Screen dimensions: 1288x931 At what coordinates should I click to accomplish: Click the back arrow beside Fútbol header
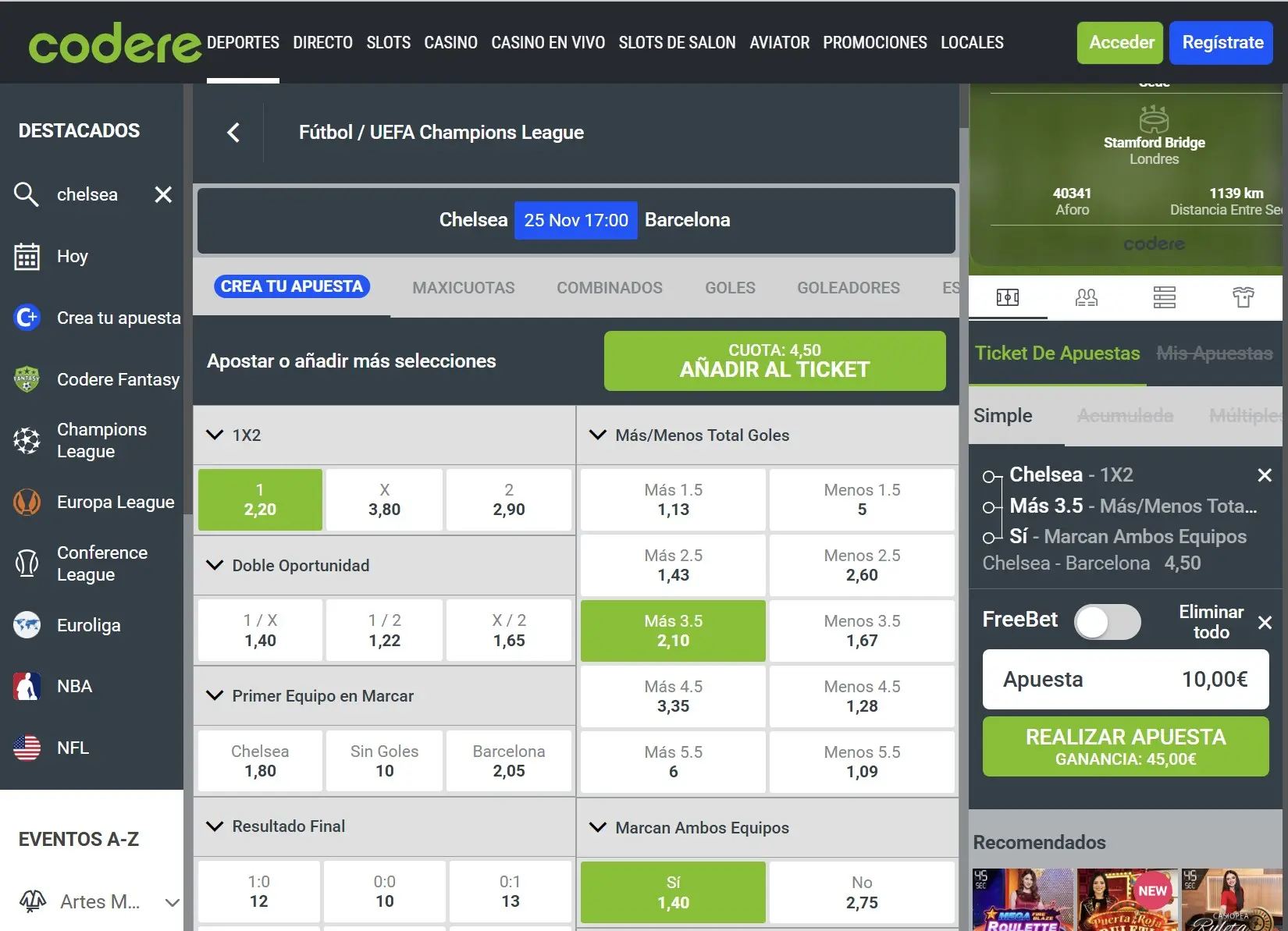coord(233,133)
